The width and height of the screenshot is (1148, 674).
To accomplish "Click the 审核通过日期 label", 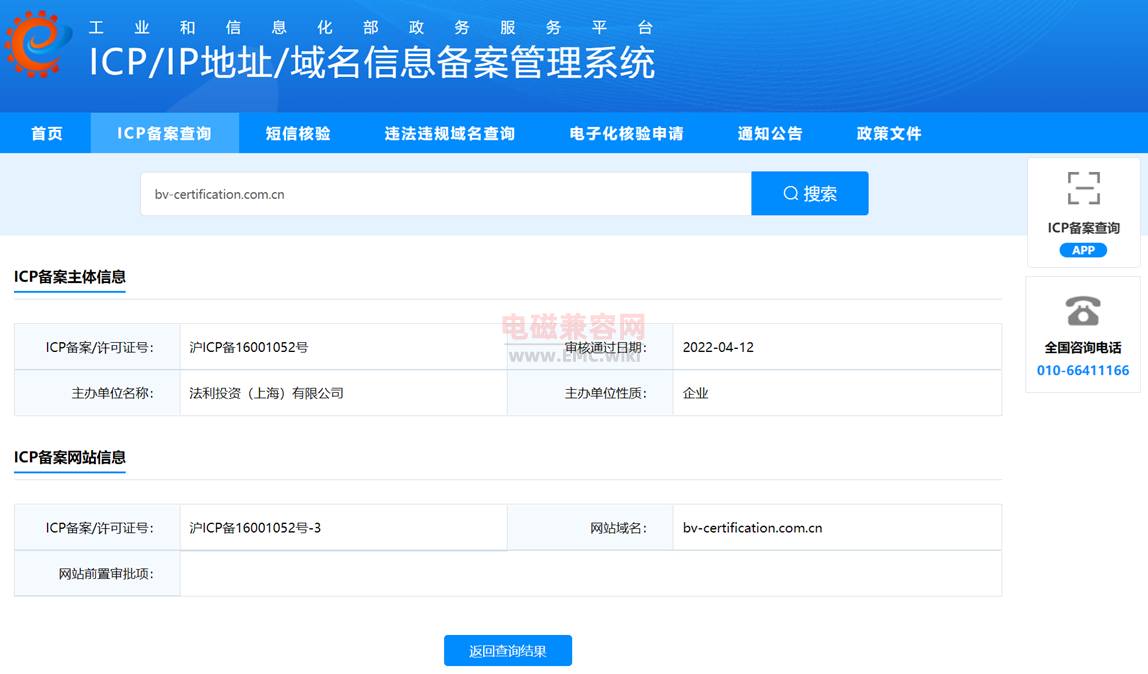I will tap(605, 348).
